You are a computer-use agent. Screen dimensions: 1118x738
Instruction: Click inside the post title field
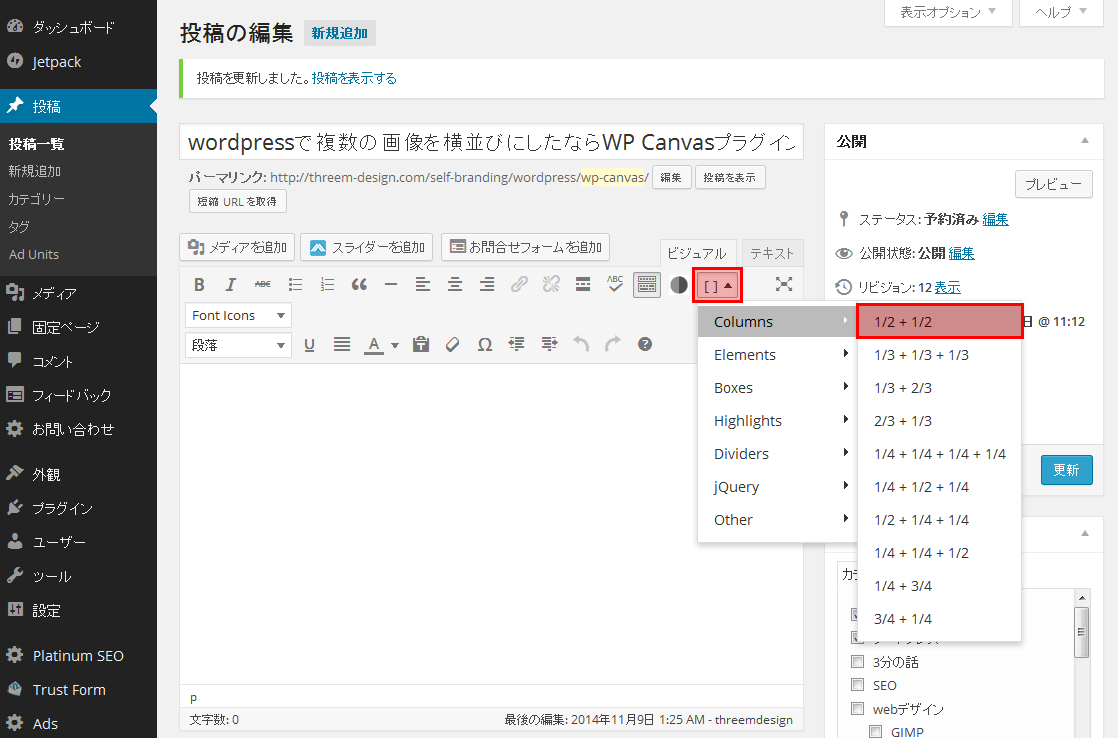pos(491,142)
